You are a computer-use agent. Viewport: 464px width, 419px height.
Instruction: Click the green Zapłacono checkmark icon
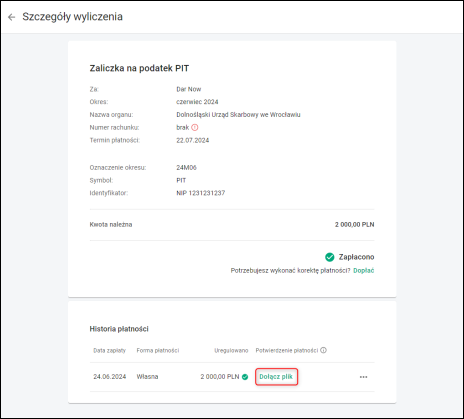pos(330,257)
